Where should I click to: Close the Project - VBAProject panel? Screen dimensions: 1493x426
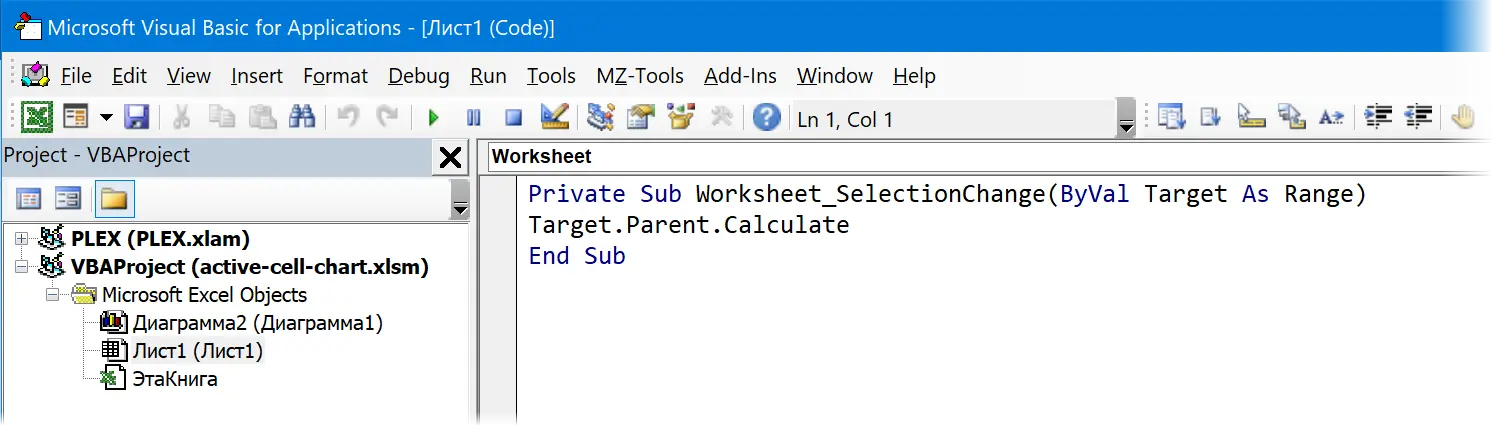[x=451, y=157]
